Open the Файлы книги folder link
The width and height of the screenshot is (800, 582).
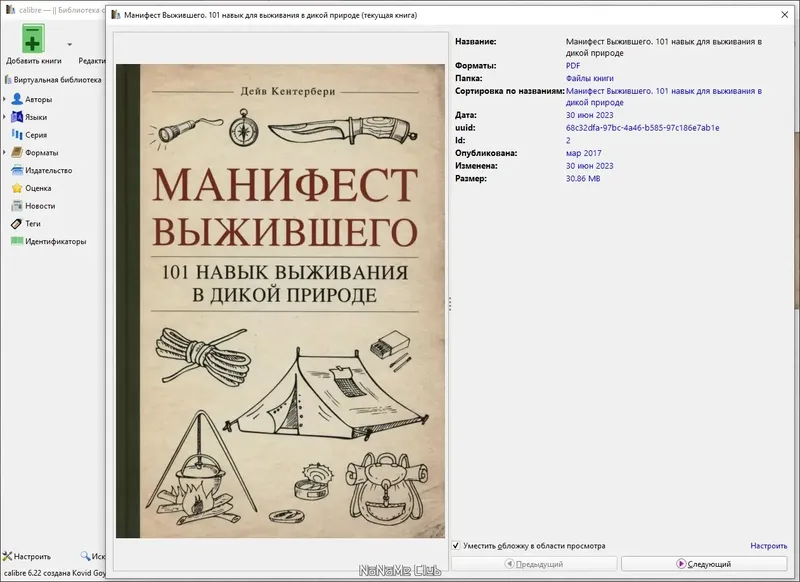pyautogui.click(x=589, y=78)
